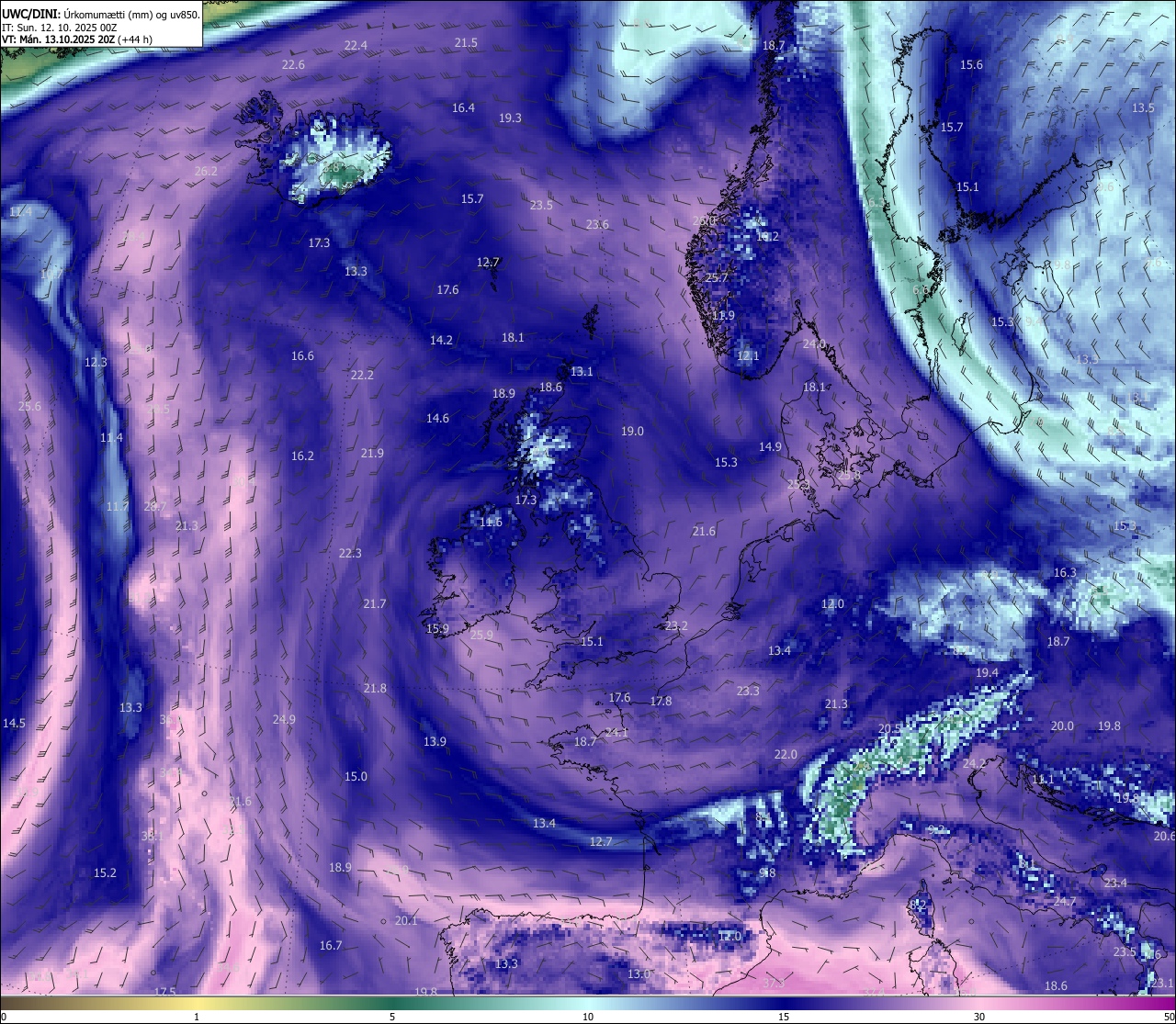The width and height of the screenshot is (1176, 1024).
Task: Click the value 15.0 on the map
Action: (356, 776)
